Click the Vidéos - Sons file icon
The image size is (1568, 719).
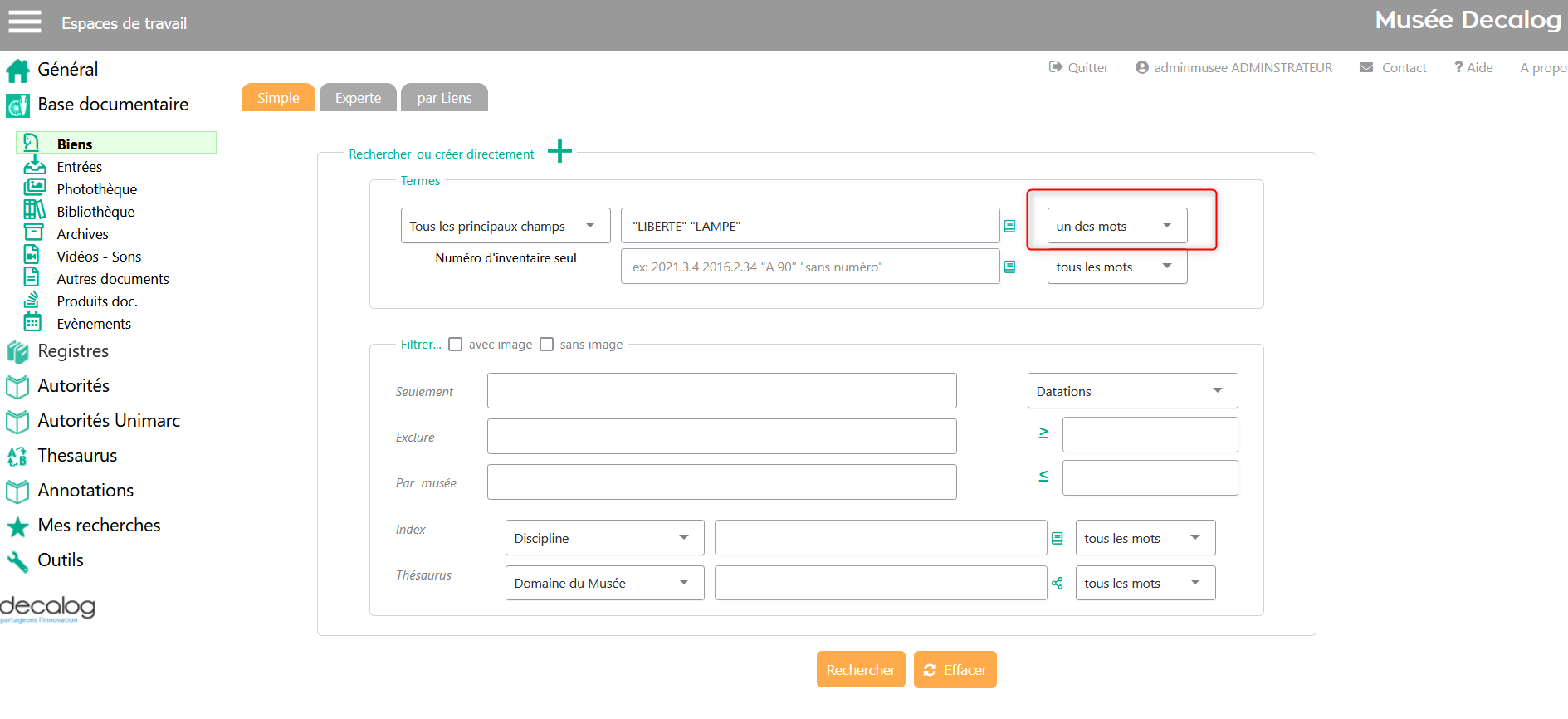[x=32, y=254]
